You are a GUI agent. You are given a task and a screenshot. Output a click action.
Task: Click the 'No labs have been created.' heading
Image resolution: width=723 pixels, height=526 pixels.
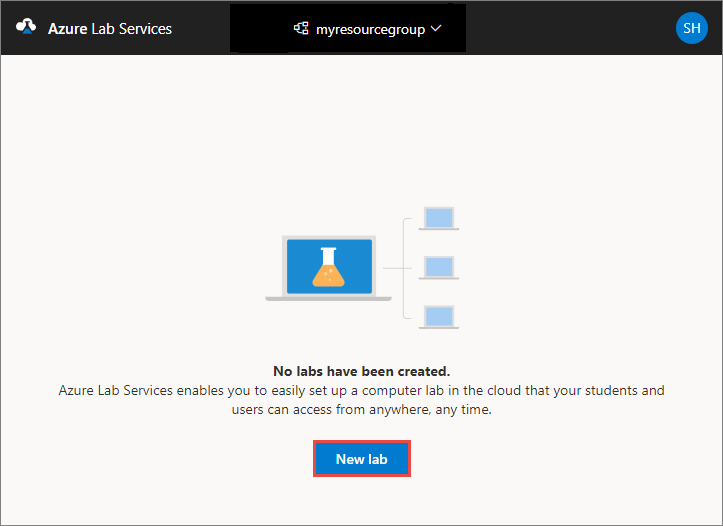[362, 371]
